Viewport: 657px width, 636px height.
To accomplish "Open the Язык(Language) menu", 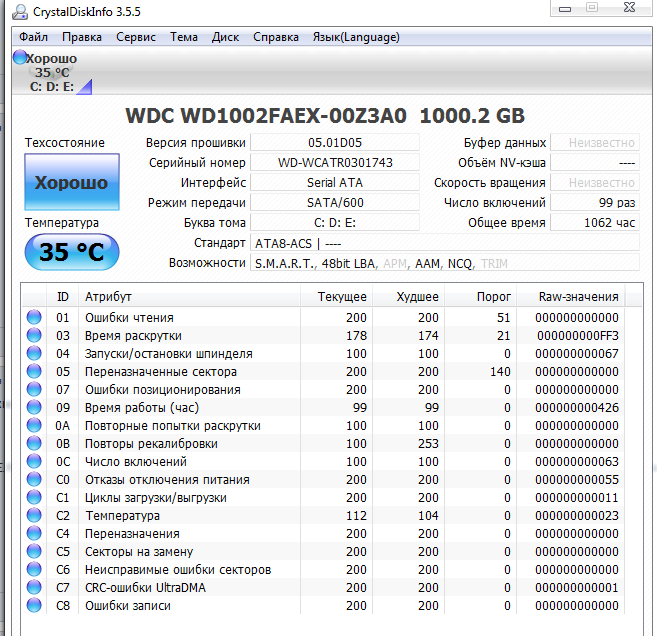I will (x=356, y=37).
